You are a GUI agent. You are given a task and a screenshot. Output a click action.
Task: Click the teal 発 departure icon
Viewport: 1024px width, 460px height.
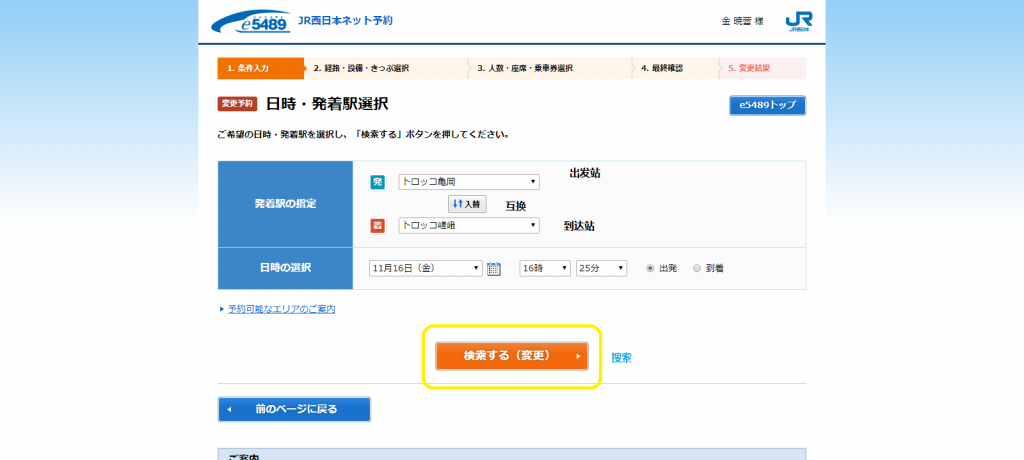(x=377, y=182)
